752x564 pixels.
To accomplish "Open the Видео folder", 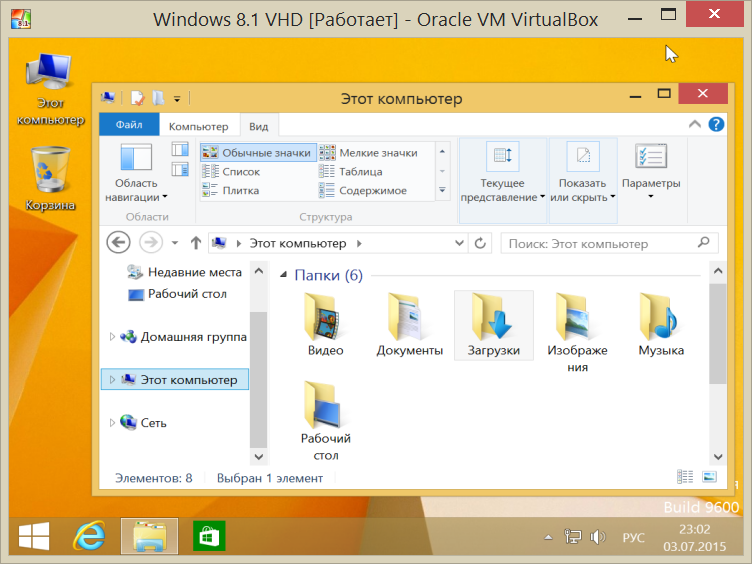I will point(326,326).
